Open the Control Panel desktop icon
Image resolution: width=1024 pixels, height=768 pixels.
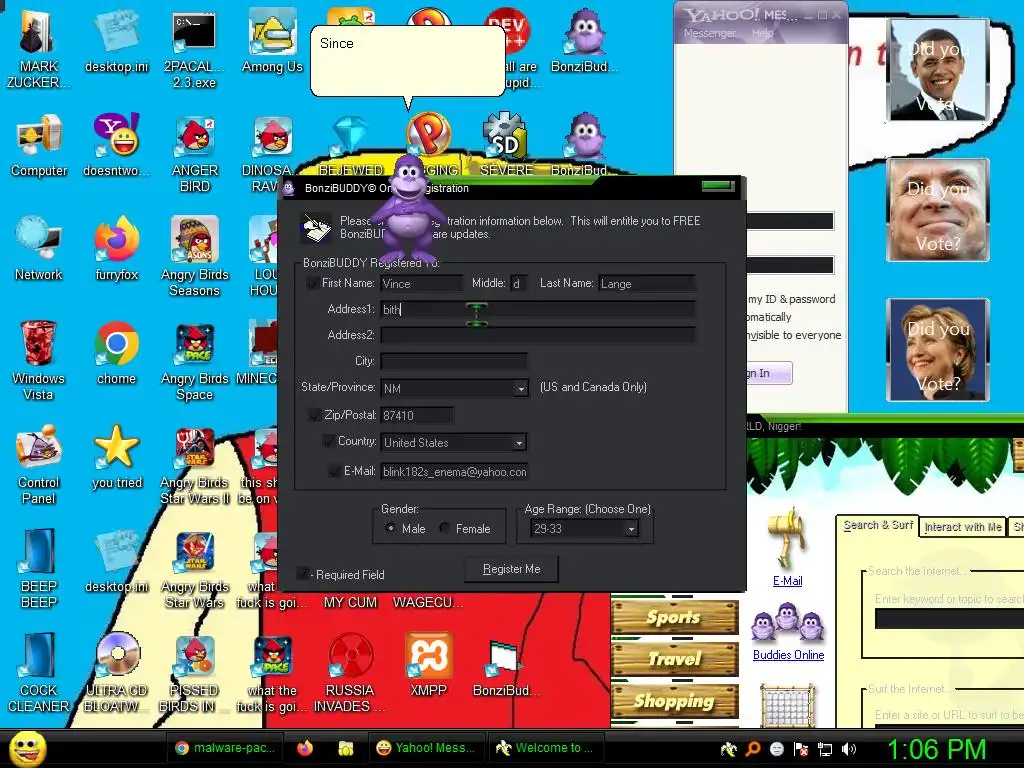click(x=39, y=465)
